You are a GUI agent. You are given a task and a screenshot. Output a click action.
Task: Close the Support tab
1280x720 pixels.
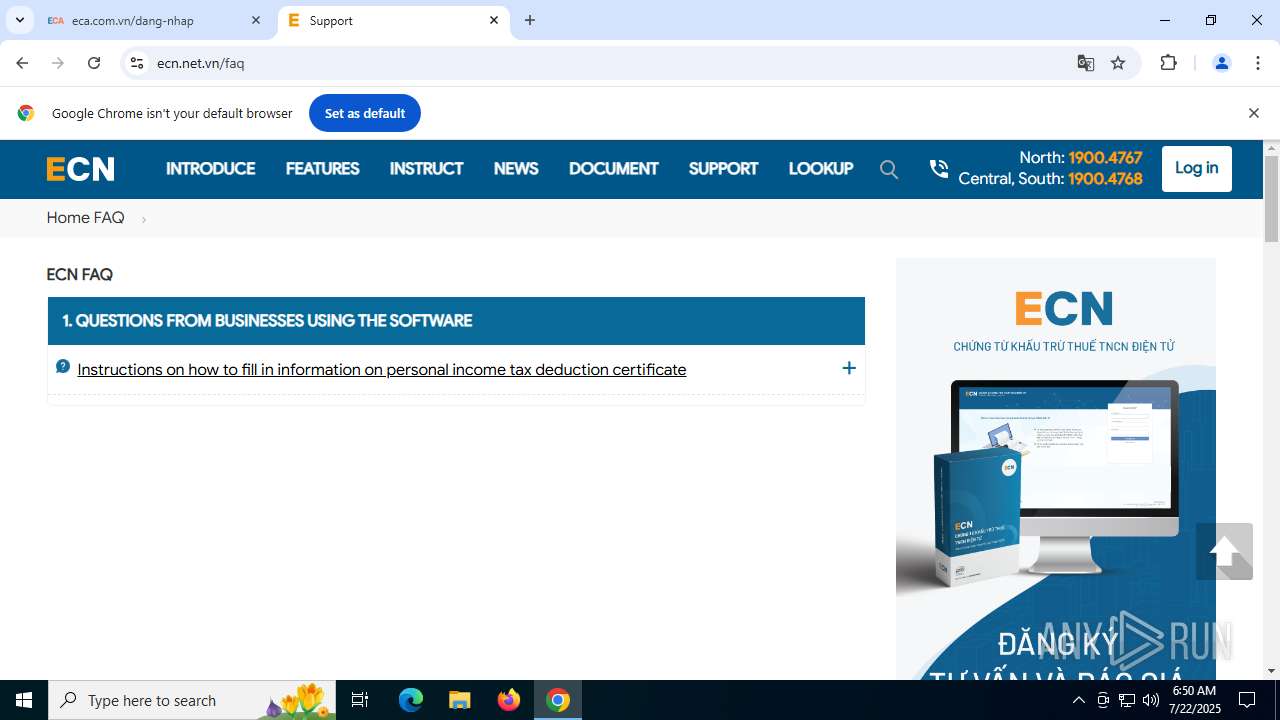point(494,20)
